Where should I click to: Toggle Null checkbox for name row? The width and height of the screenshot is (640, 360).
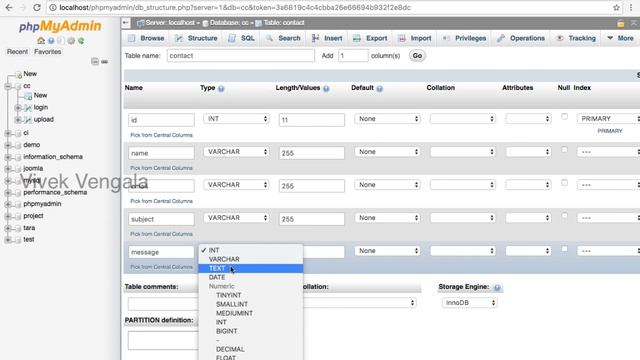[564, 150]
